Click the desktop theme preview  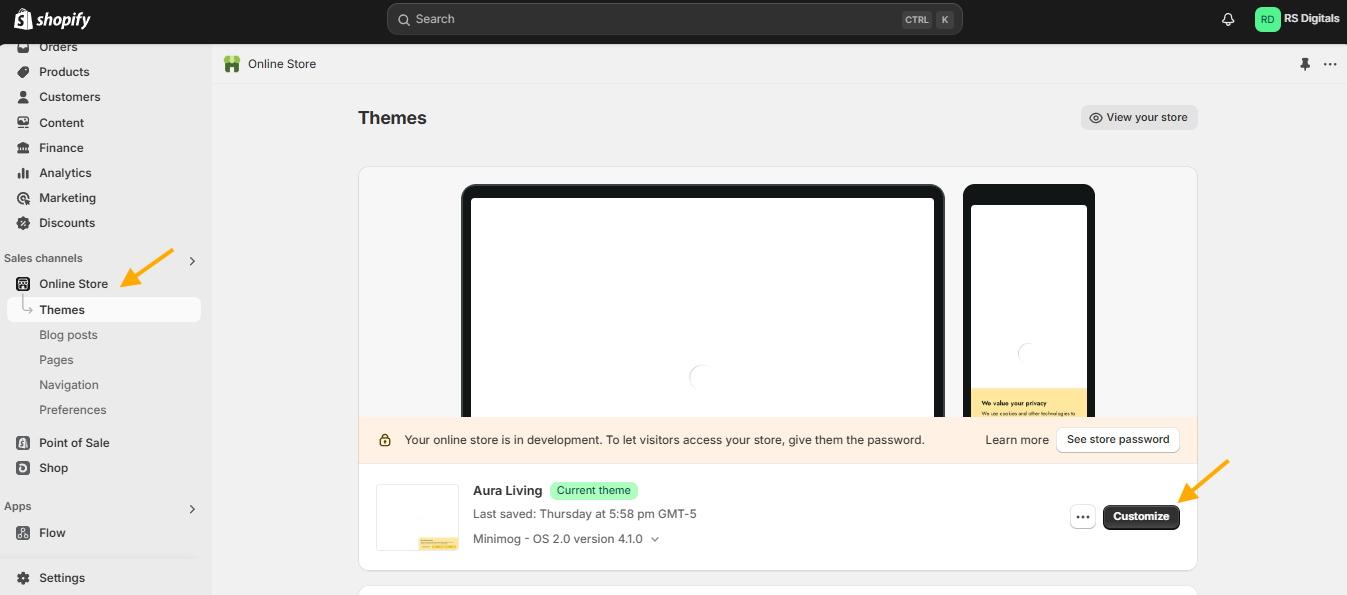point(702,302)
